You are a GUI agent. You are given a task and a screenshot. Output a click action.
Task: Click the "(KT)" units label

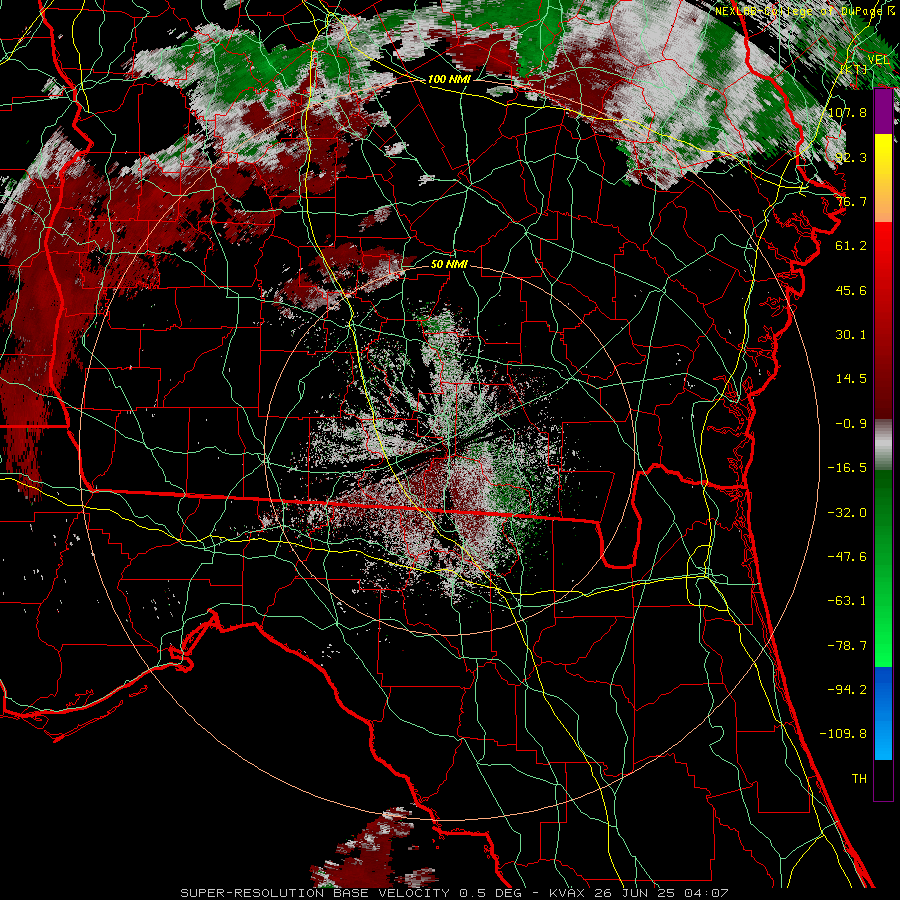(854, 69)
